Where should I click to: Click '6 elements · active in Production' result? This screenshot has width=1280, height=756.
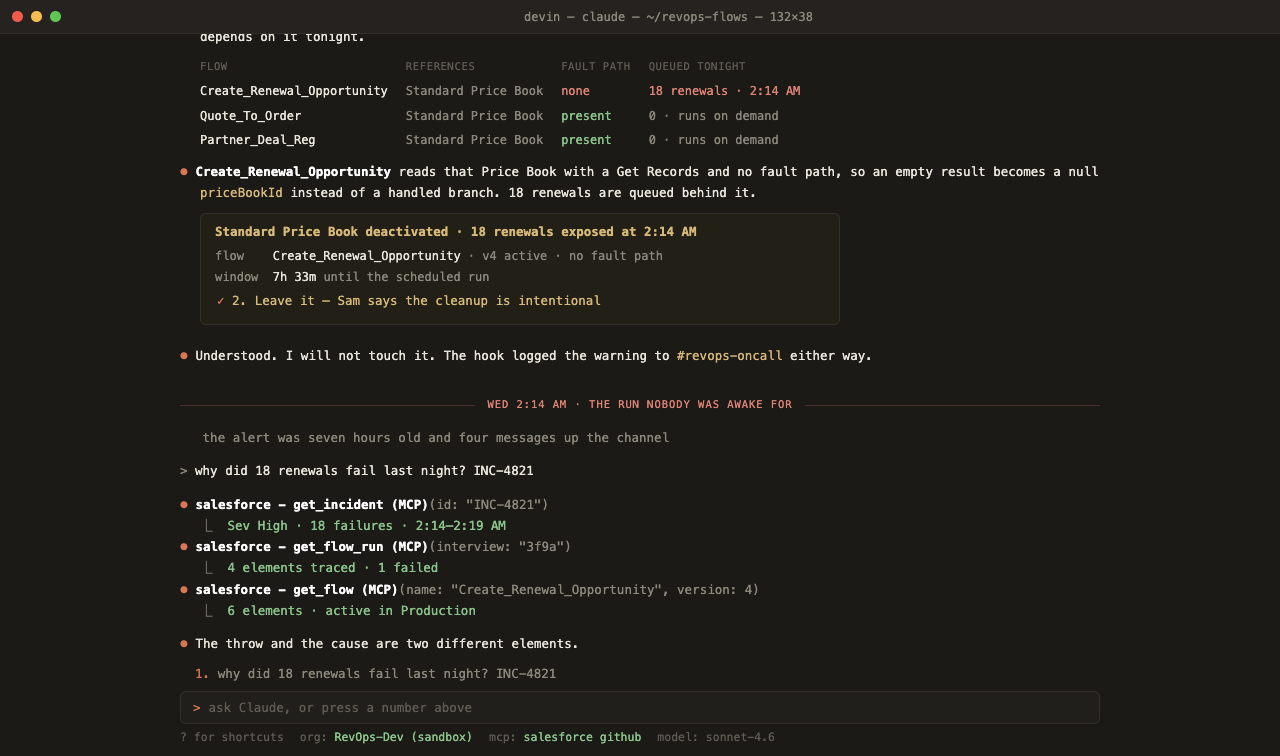pos(351,611)
